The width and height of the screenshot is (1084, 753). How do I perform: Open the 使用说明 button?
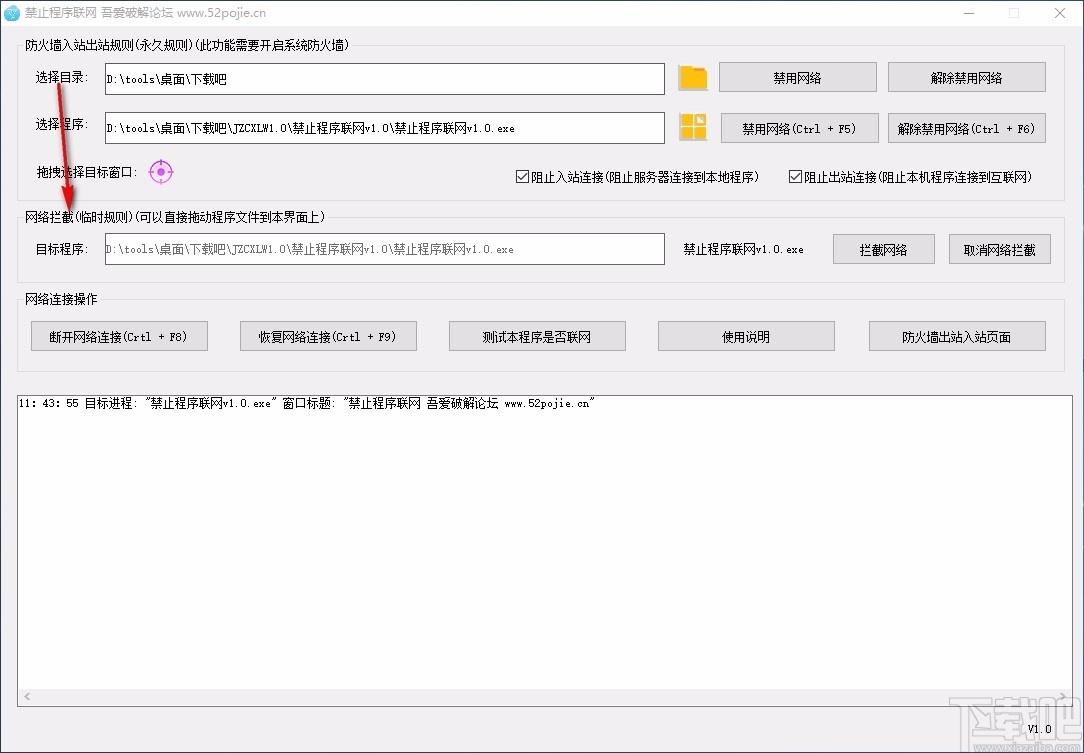(x=746, y=337)
